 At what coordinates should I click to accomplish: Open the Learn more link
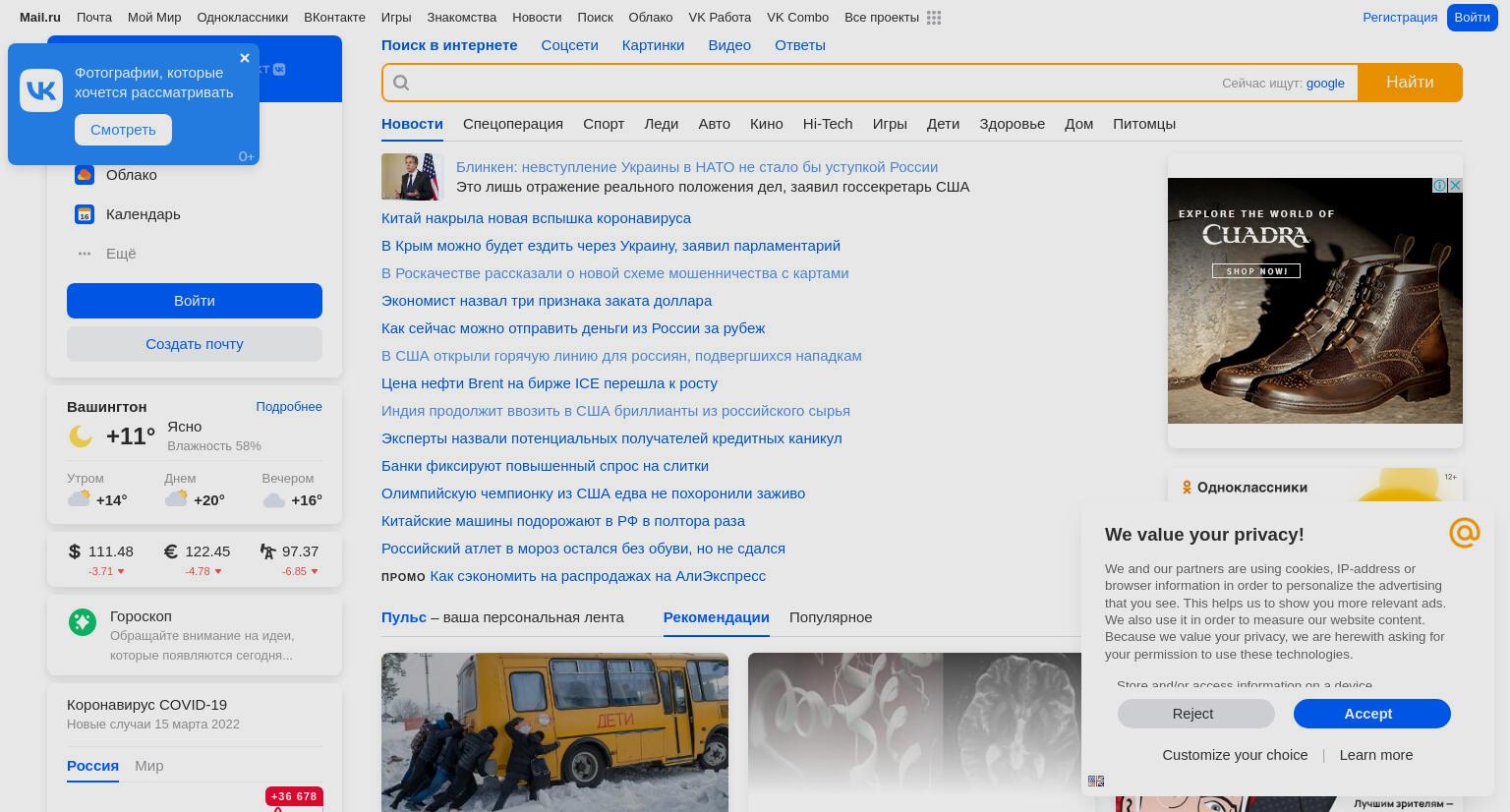[1375, 755]
